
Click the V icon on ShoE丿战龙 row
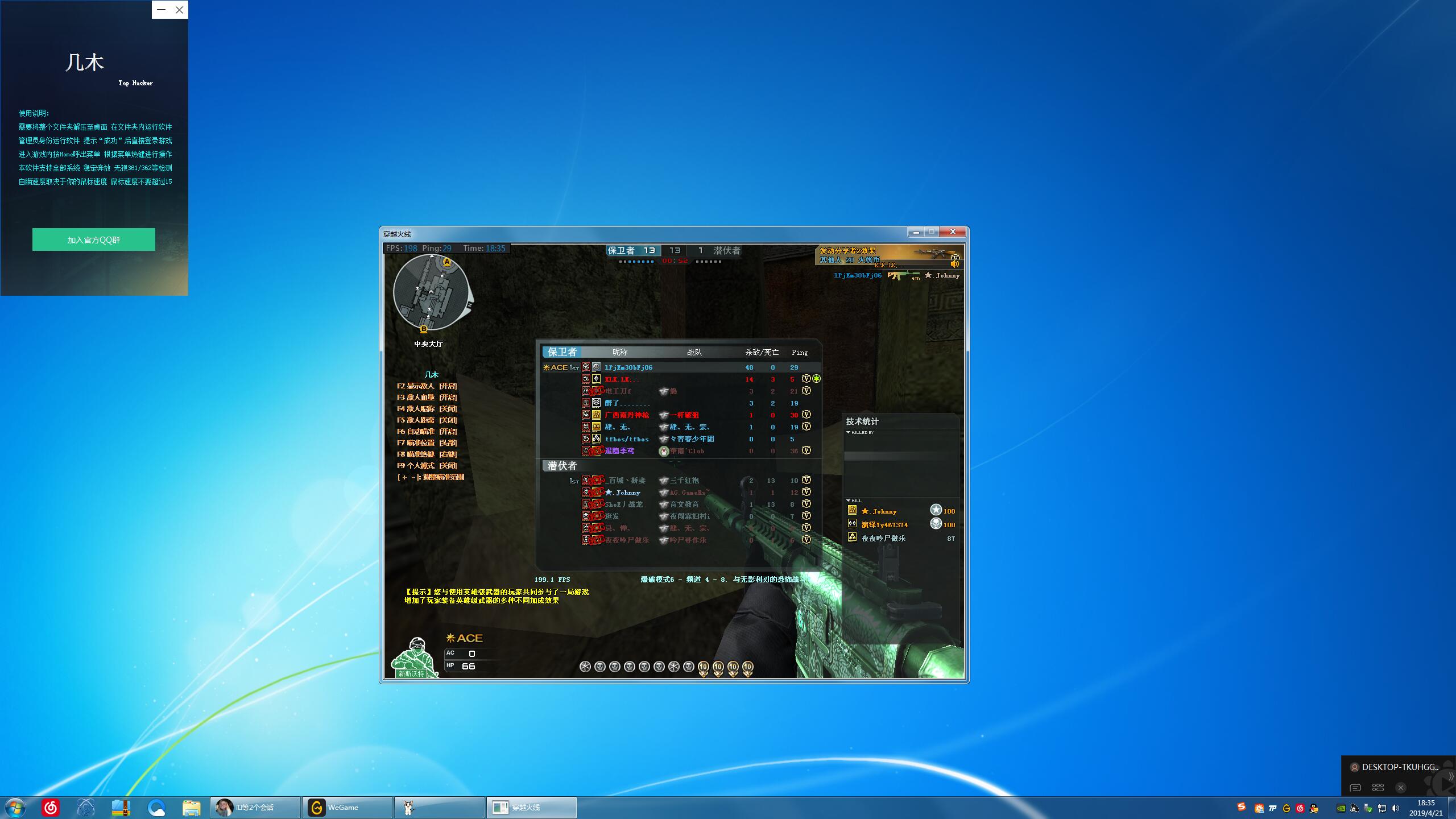click(x=806, y=504)
